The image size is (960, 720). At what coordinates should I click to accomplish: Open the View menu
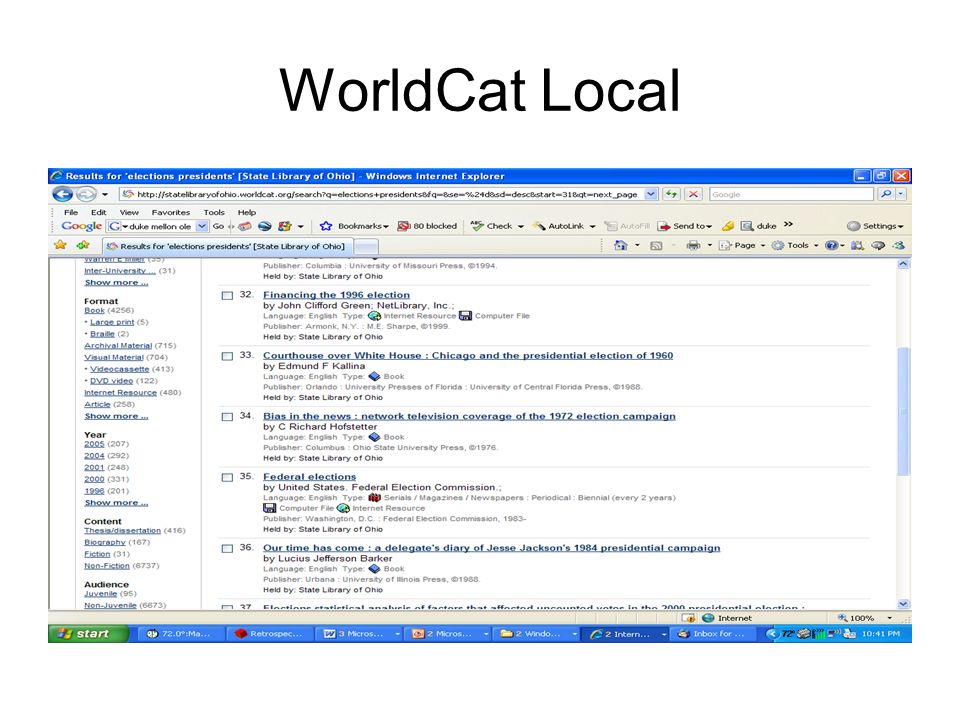pos(129,212)
